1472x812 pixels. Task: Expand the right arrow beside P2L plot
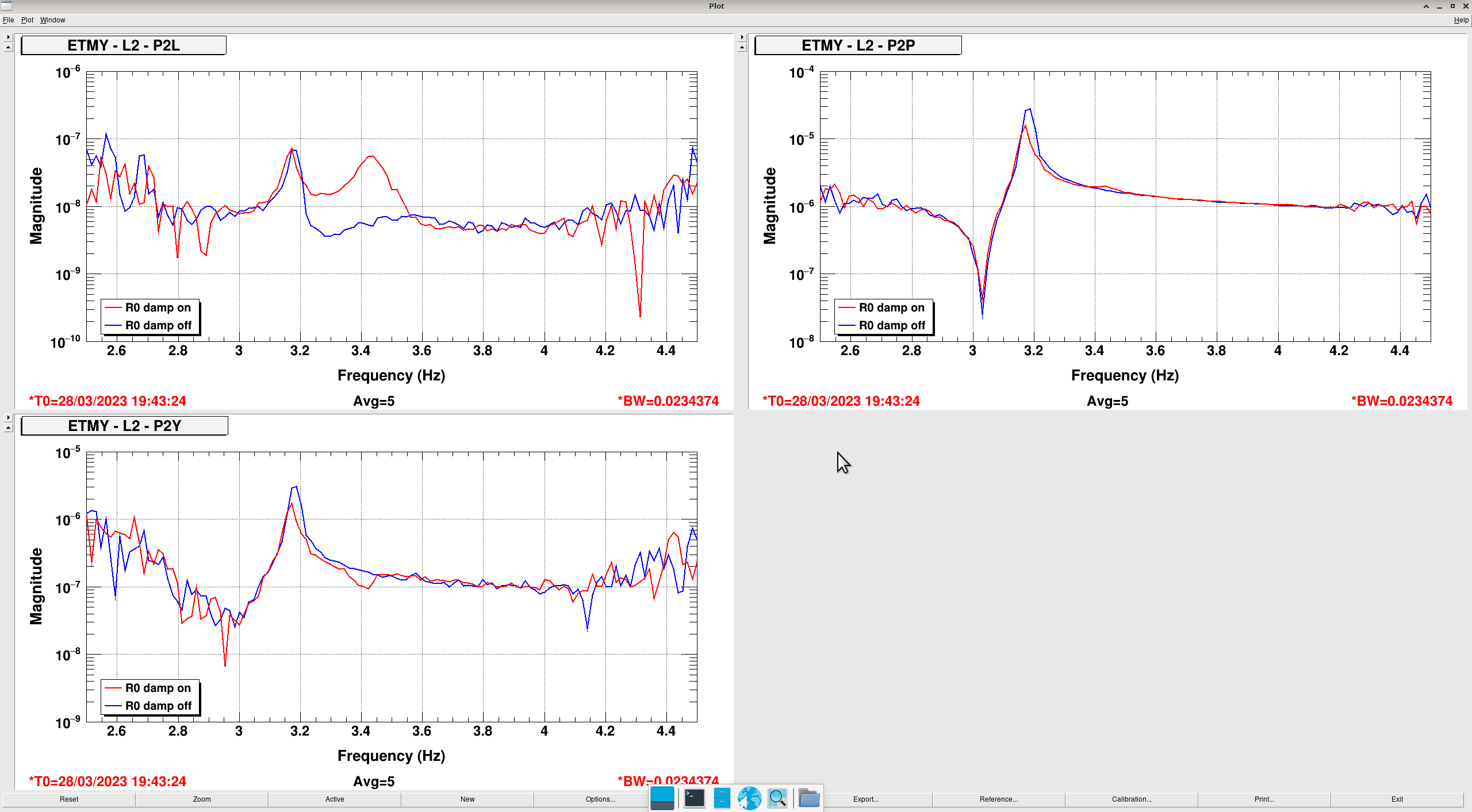[x=8, y=37]
